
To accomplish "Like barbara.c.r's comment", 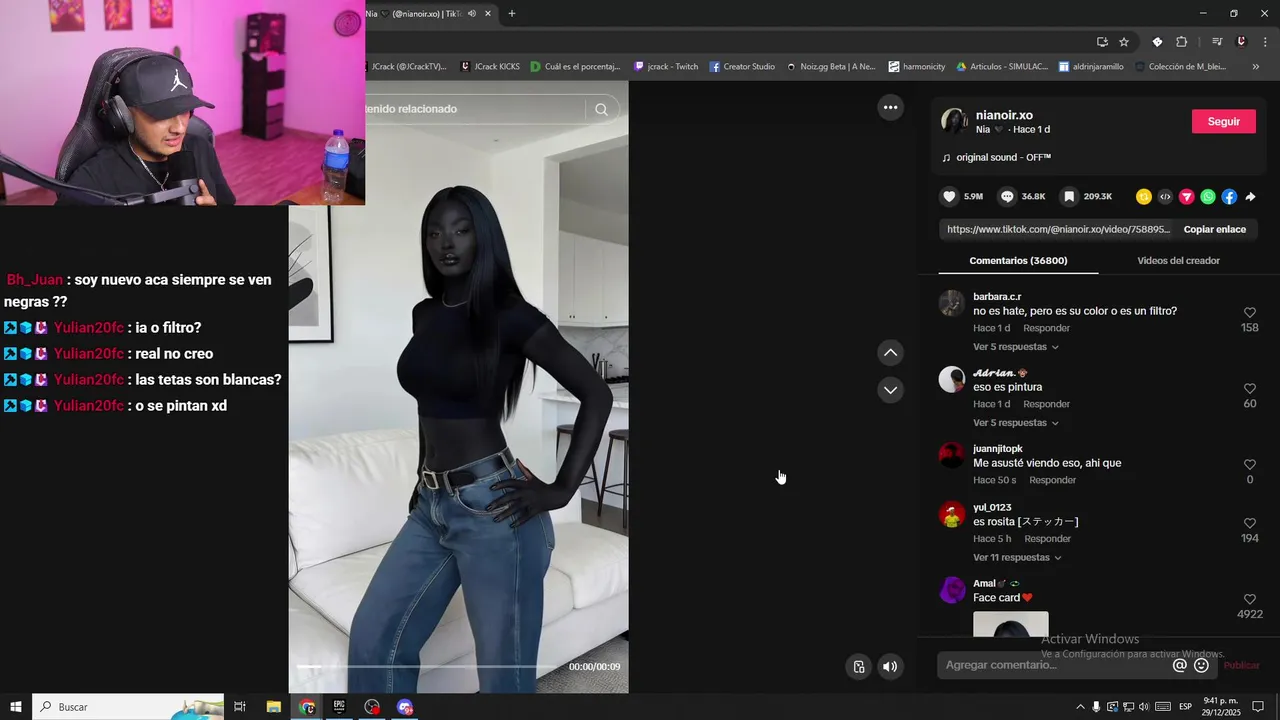I will tap(1250, 313).
